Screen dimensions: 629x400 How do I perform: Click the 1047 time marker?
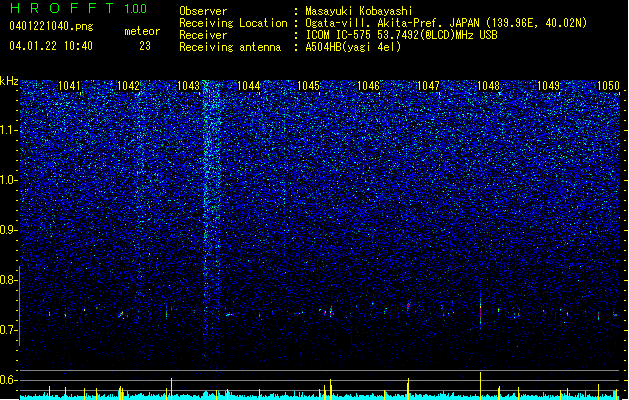428,86
